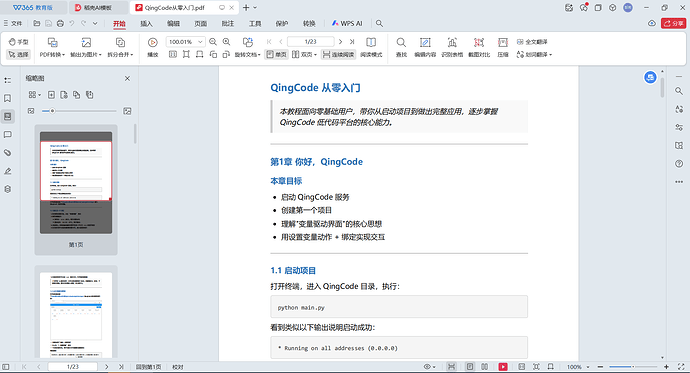Click the insert page icon in thumbnail panel
The width and height of the screenshot is (690, 373).
51,95
